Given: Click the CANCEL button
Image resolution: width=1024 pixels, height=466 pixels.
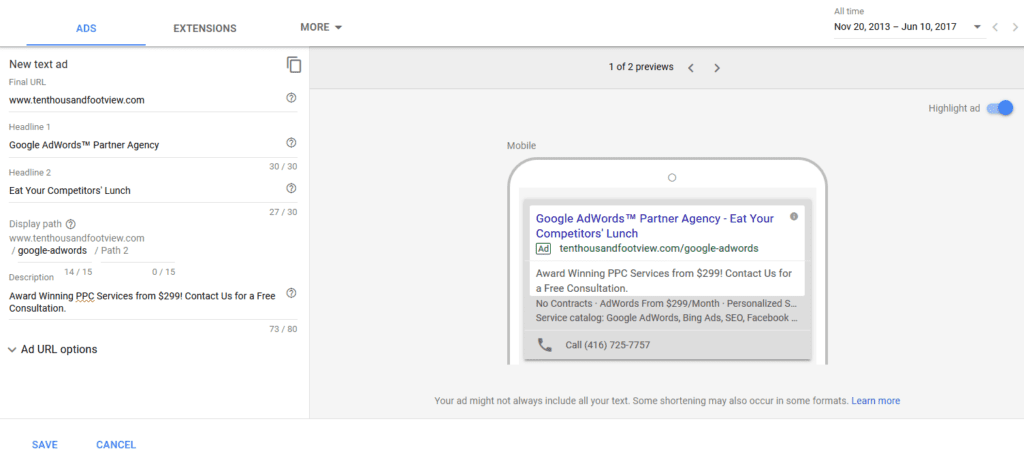Looking at the screenshot, I should point(116,444).
